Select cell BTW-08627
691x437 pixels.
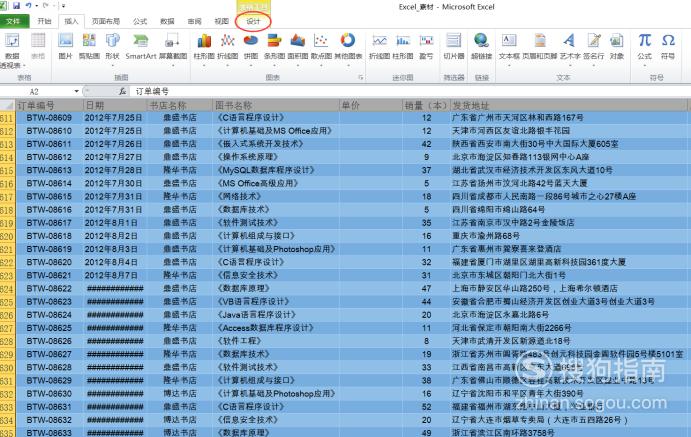(49, 354)
